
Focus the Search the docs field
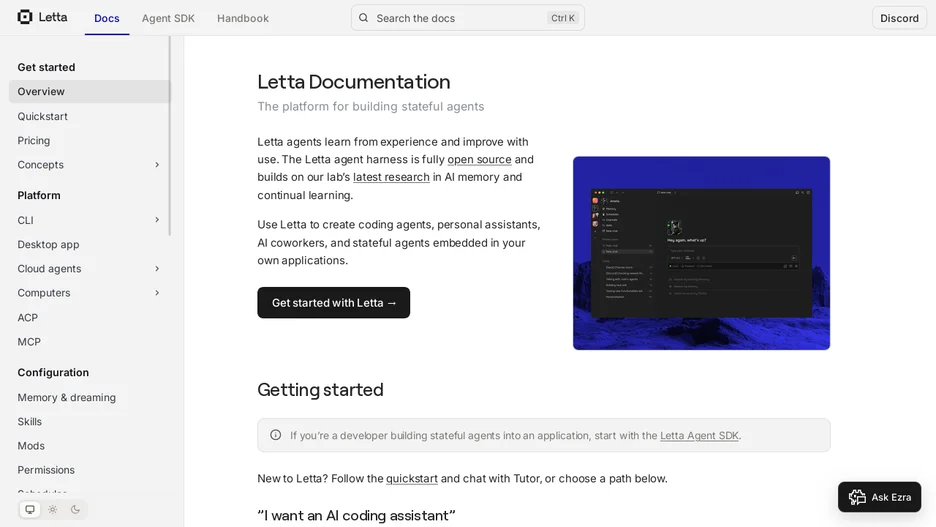tap(467, 18)
